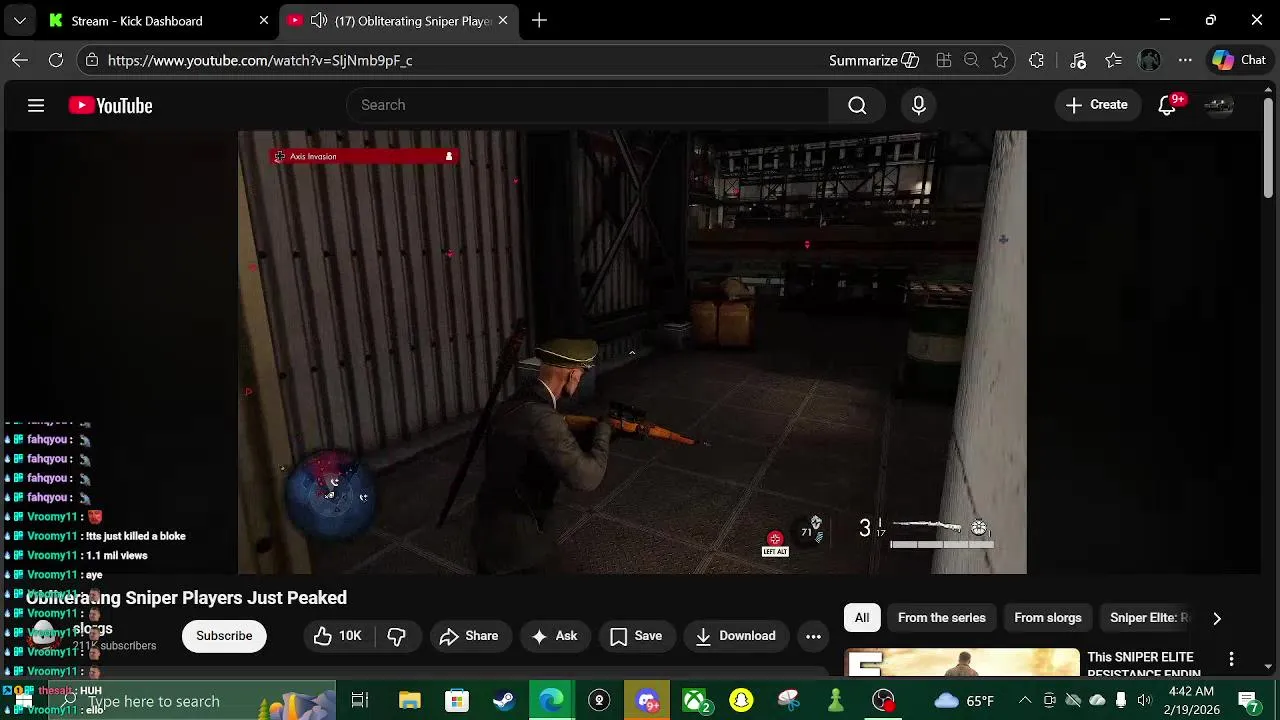Open Discord from the taskbar

tap(647, 701)
